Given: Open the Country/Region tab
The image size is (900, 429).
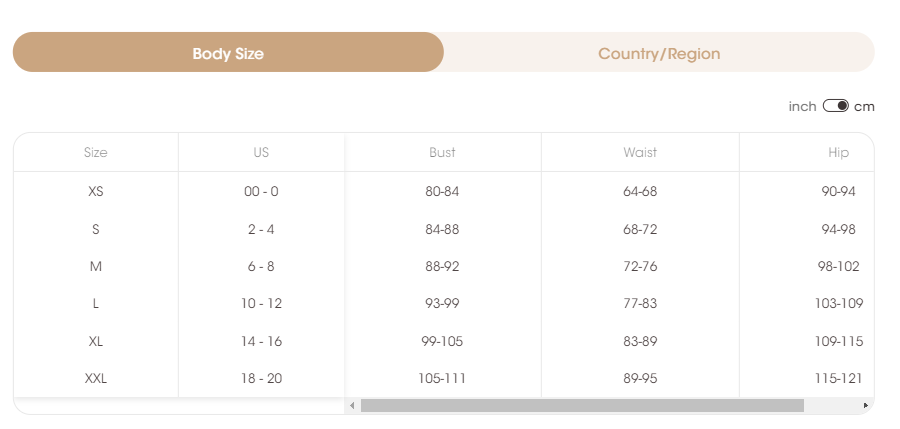Looking at the screenshot, I should pos(659,53).
